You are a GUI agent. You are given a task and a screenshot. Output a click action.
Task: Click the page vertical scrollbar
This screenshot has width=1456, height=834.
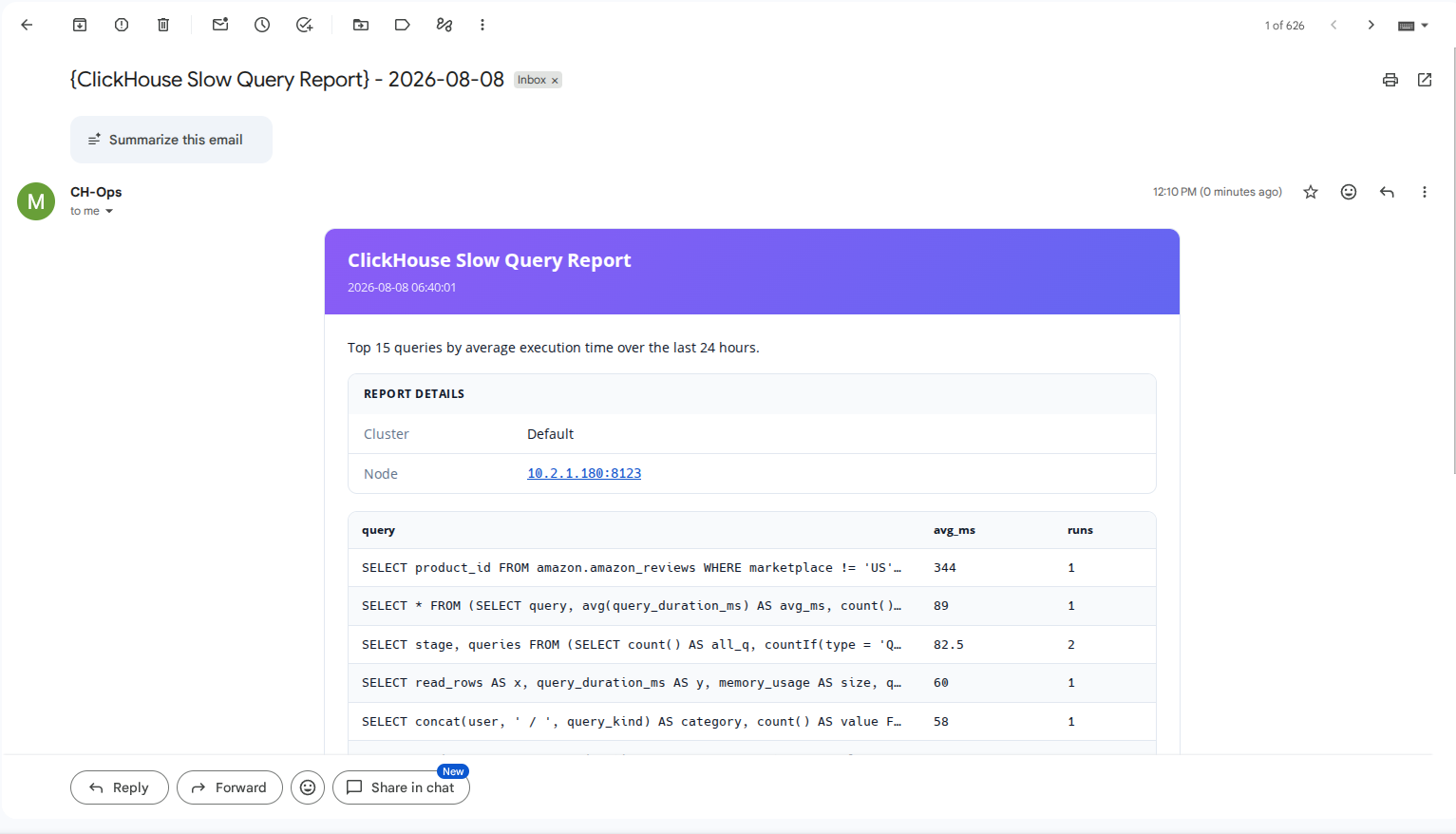click(1453, 261)
